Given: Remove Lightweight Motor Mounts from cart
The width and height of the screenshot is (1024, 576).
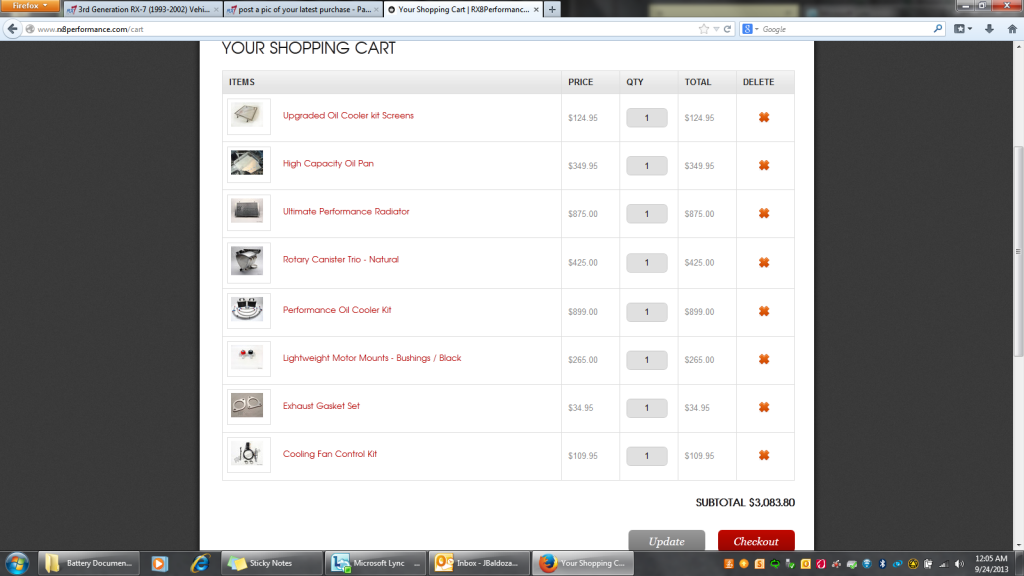Looking at the screenshot, I should (763, 359).
